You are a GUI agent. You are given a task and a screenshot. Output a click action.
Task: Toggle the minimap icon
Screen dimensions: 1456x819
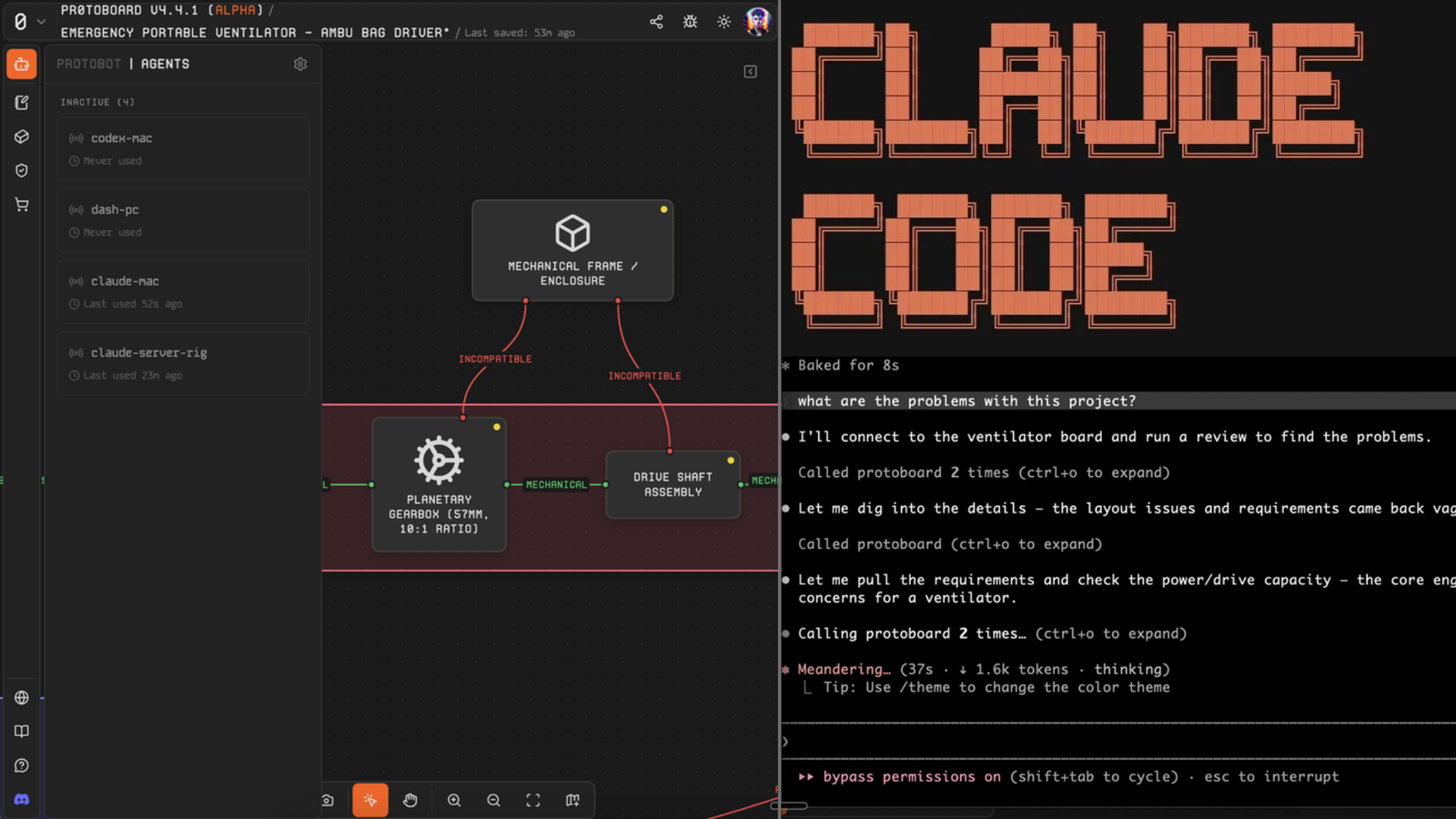pos(572,800)
